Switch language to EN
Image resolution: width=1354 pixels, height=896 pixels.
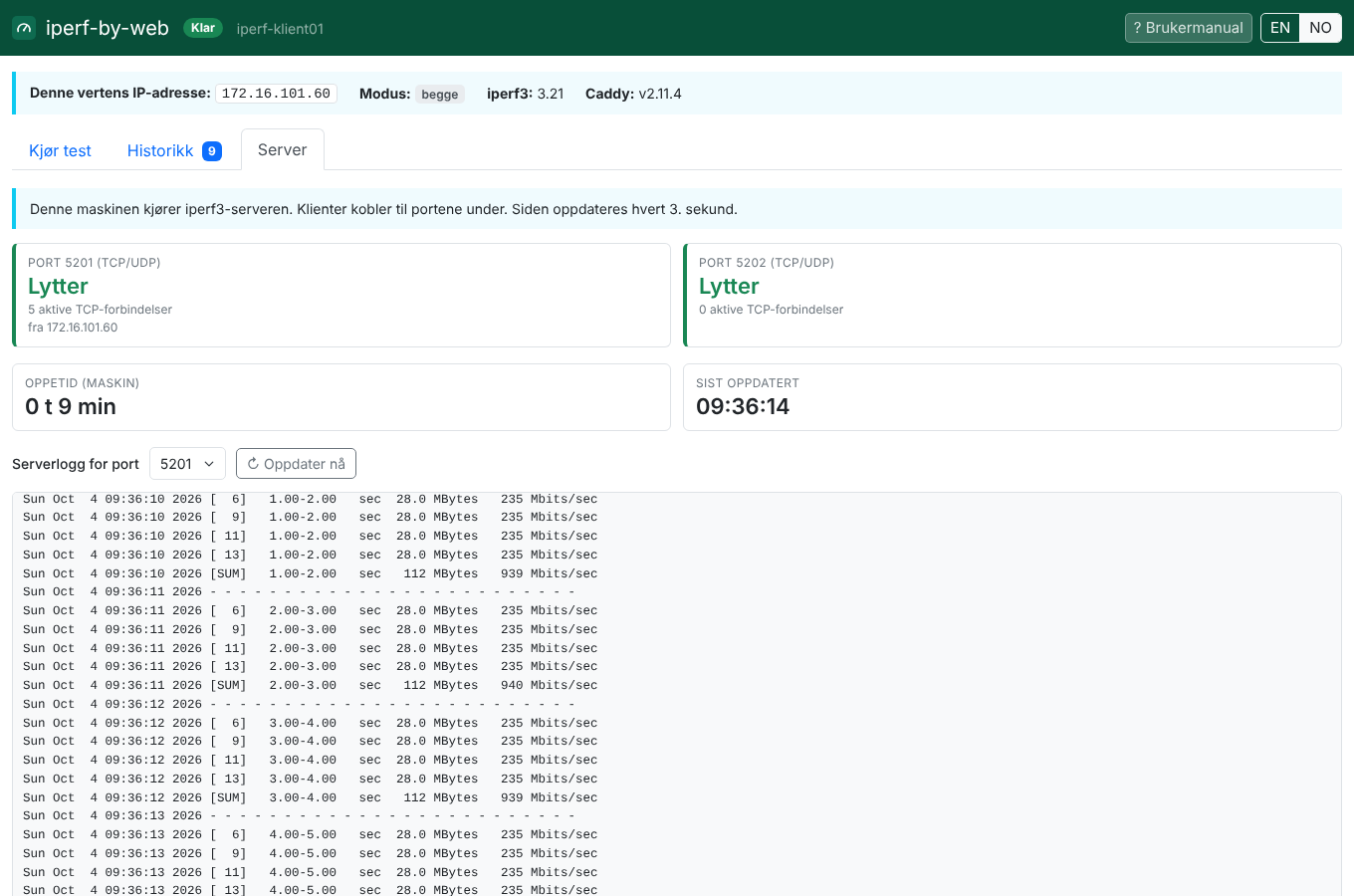1280,28
